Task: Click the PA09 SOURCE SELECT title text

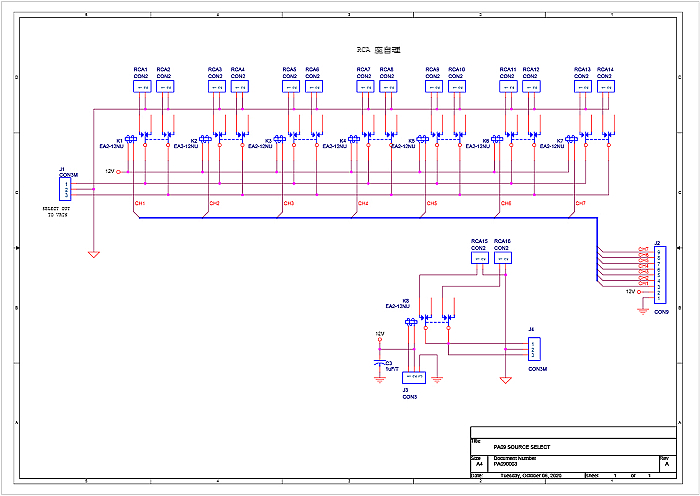Action: pos(521,446)
